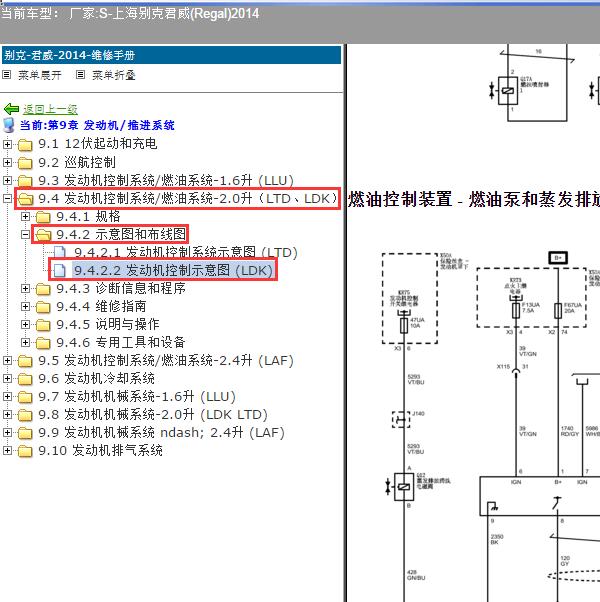Click the 菜单折叠 collapse-all button
Viewport: 600px width, 602px height.
[114, 75]
